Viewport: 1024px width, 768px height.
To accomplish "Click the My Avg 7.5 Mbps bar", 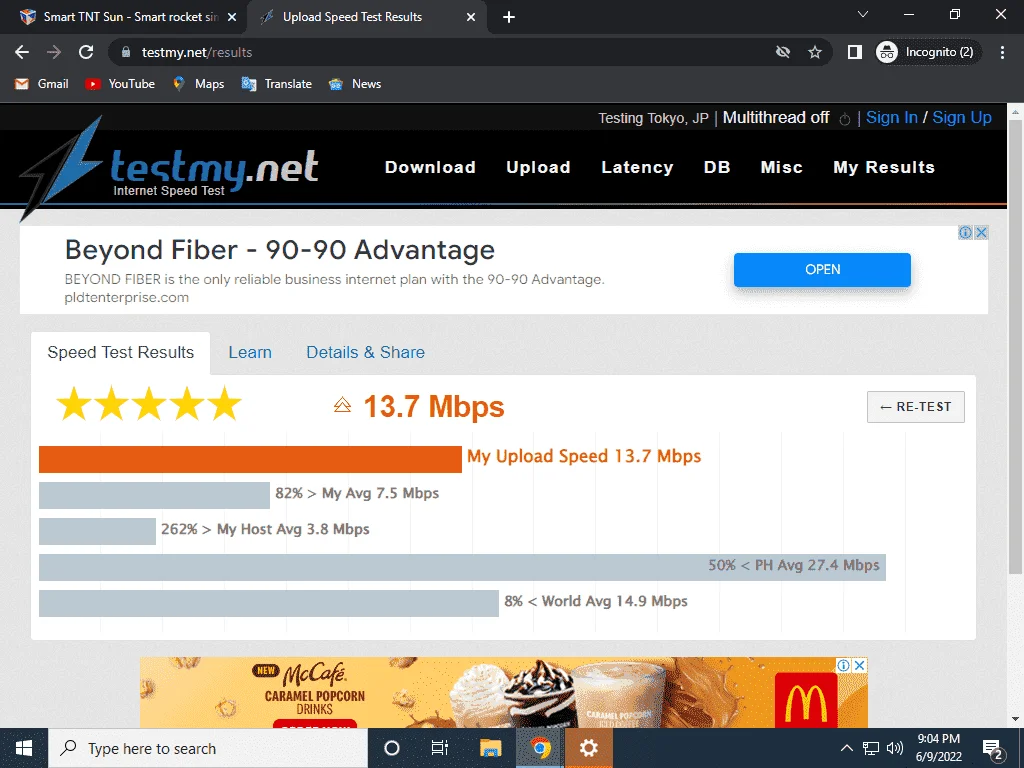I will tap(154, 495).
